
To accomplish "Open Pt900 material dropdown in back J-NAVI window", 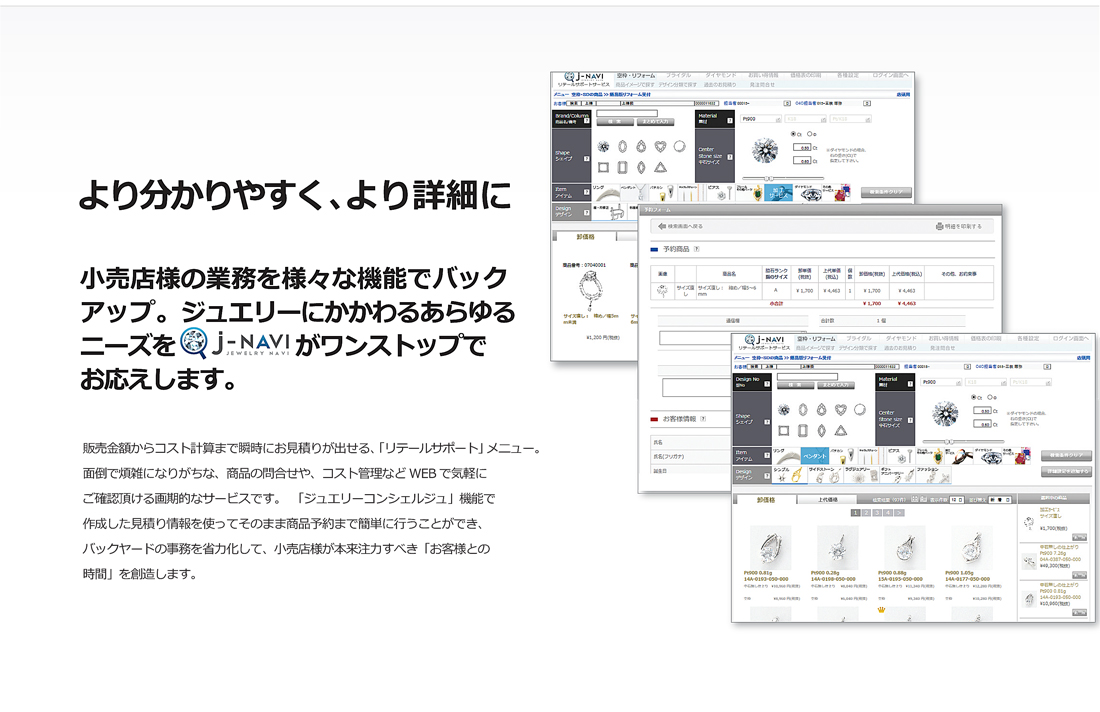I will [761, 119].
